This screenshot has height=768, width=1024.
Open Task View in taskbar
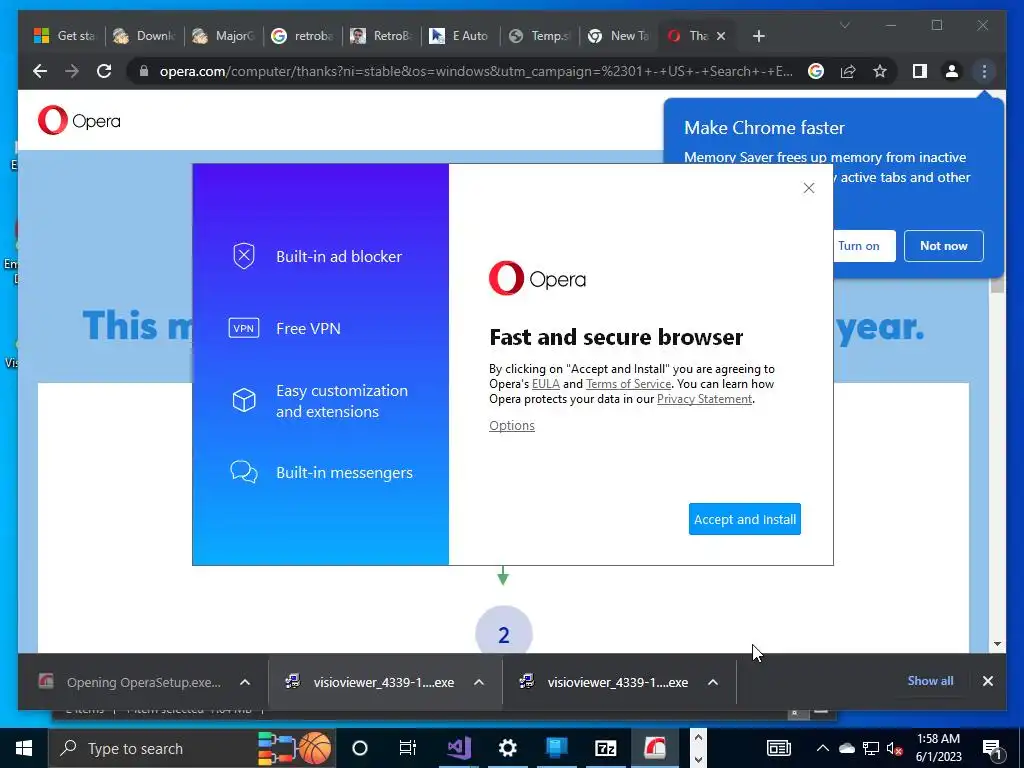pyautogui.click(x=408, y=748)
